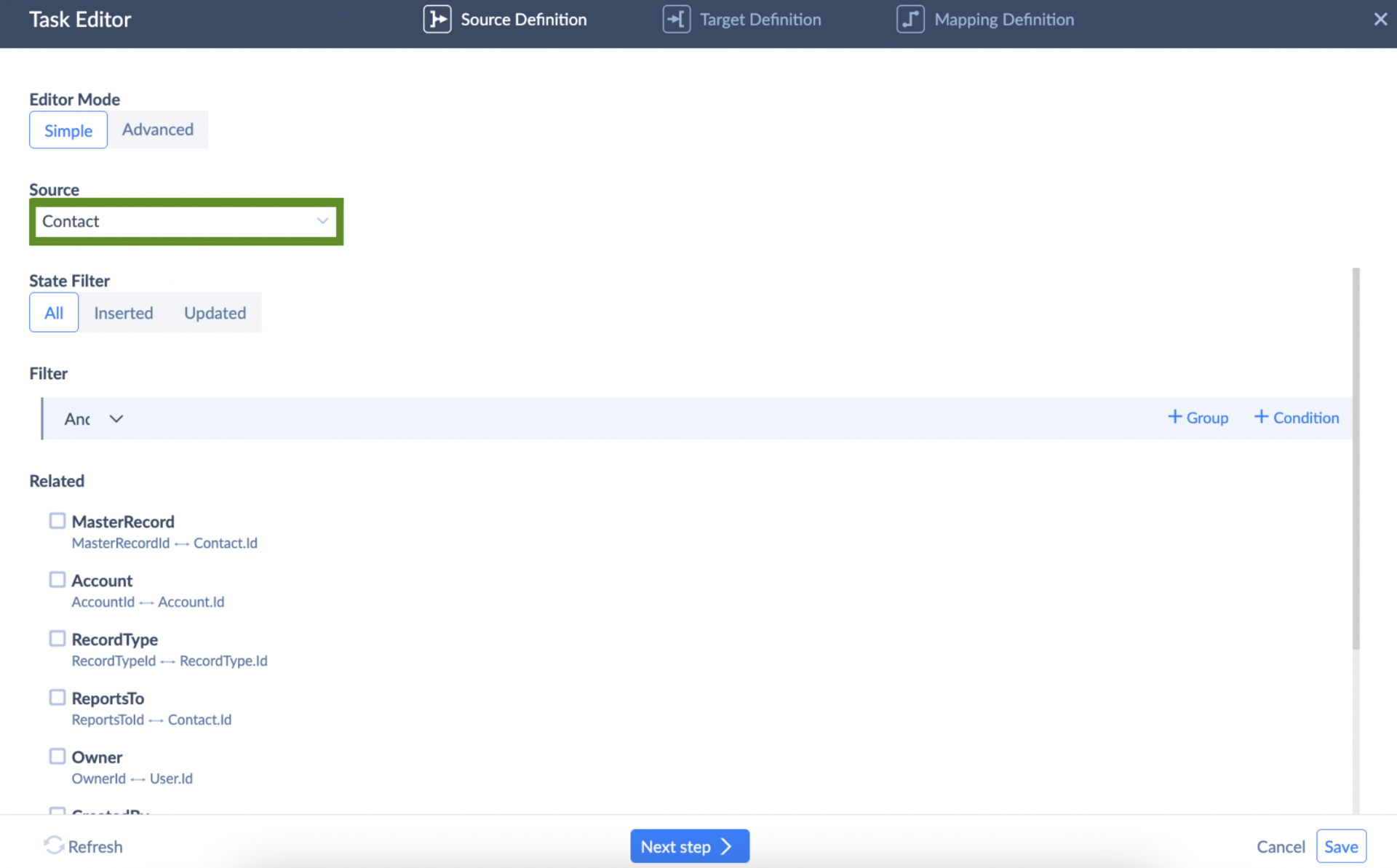Select the Updated state filter
Viewport: 1397px width, 868px height.
click(215, 313)
